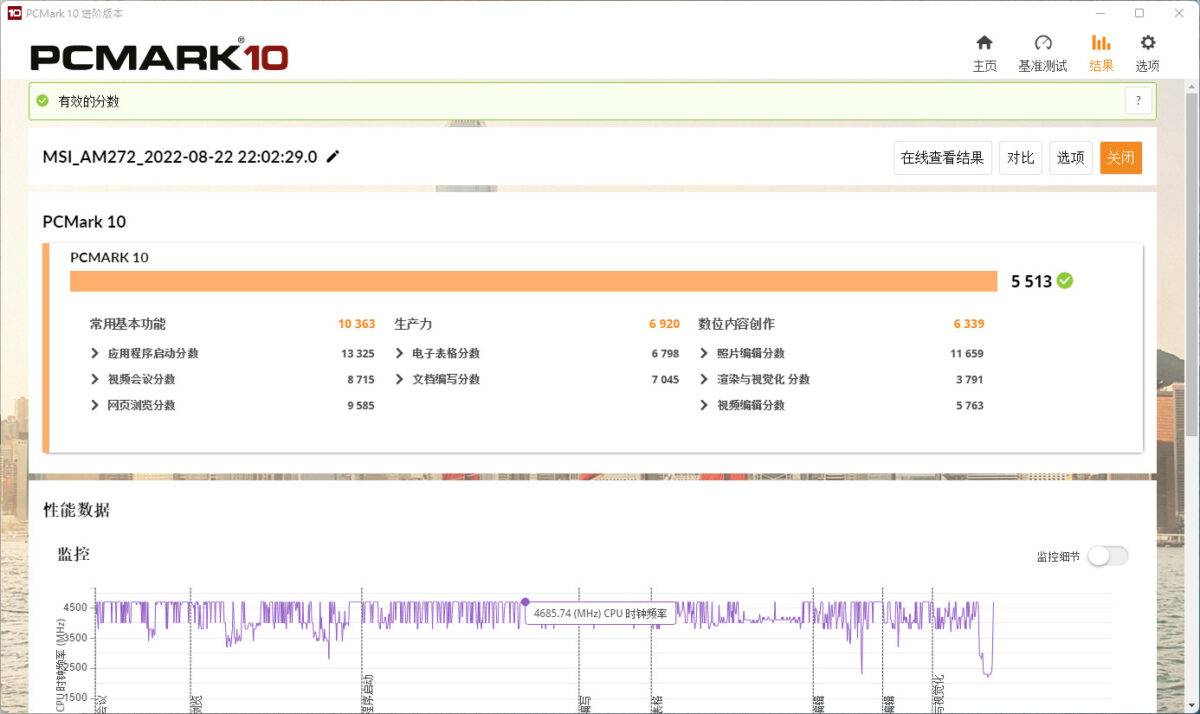Open the 基准测试 gauge icon
The height and width of the screenshot is (714, 1200).
(x=1043, y=43)
